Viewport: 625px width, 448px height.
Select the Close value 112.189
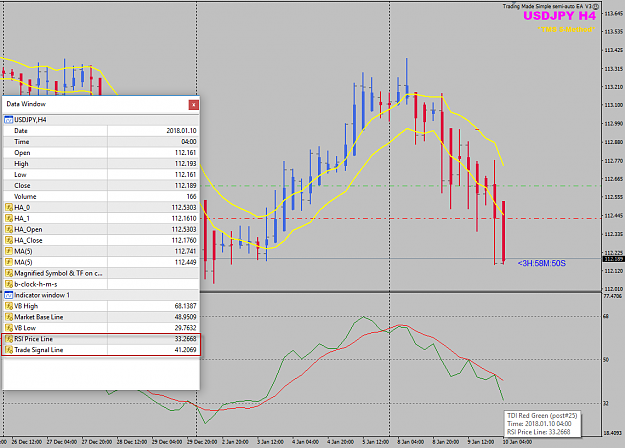(186, 185)
